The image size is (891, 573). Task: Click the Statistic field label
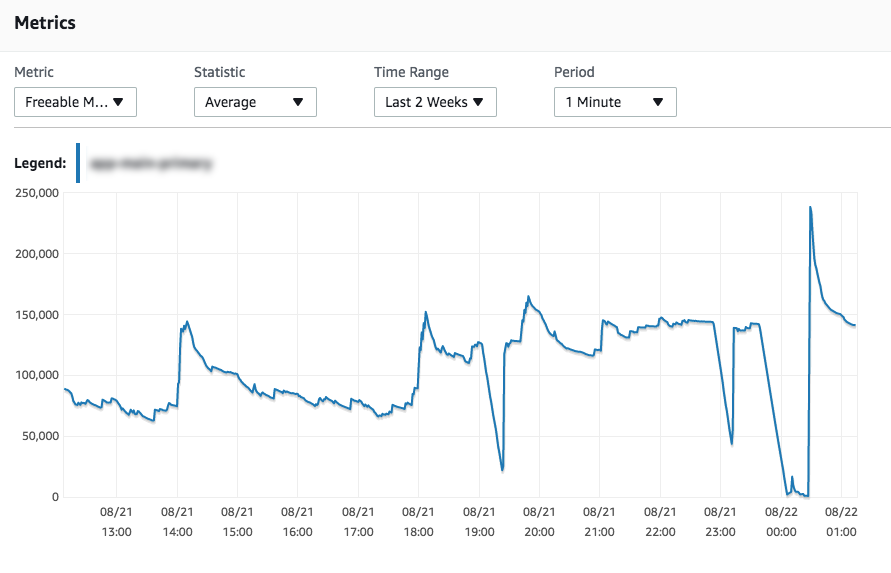(220, 72)
